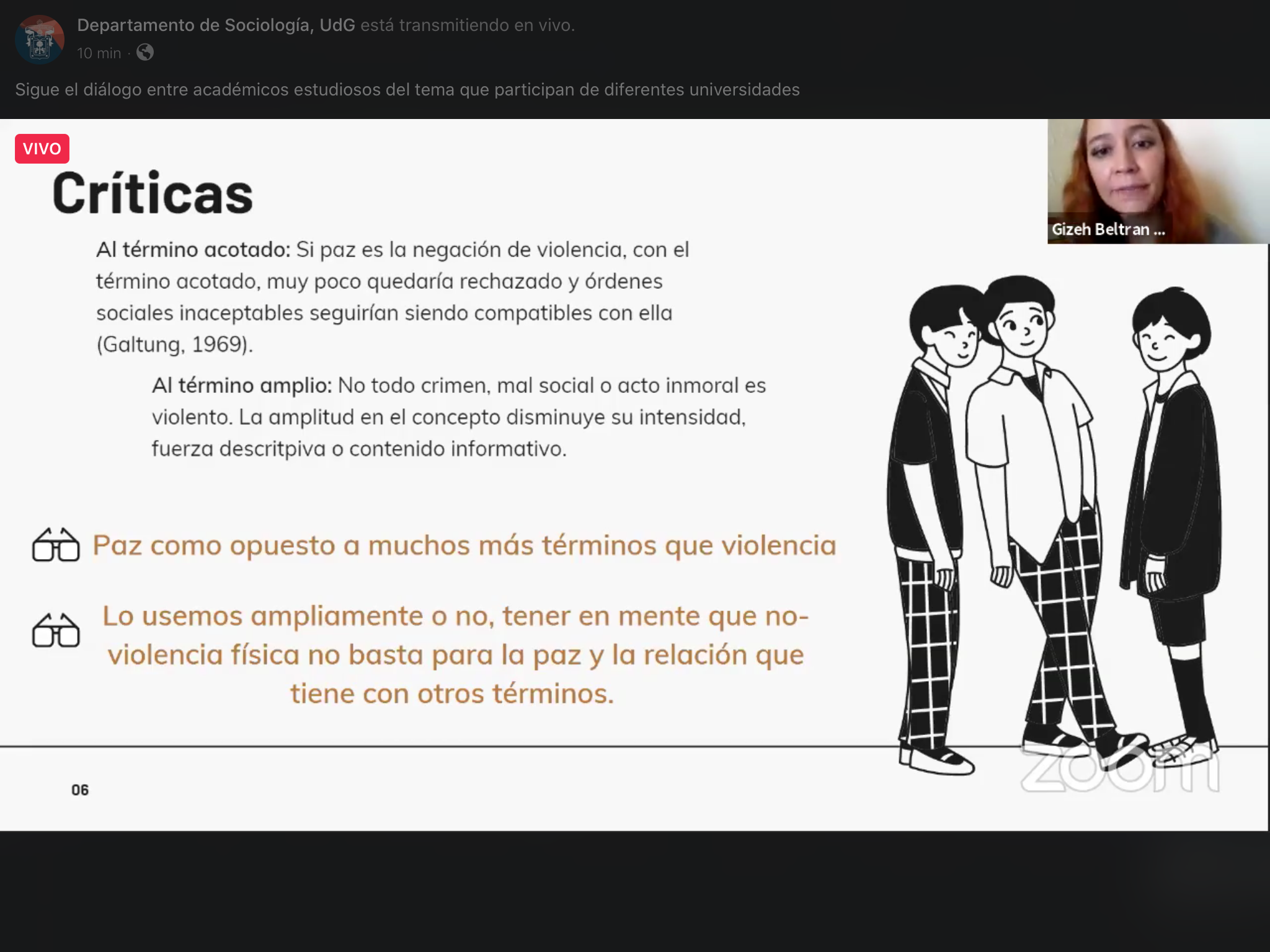Screen dimensions: 1270x952
Task: Click the post description starting 'Sigue el diálogo'
Action: coord(407,90)
